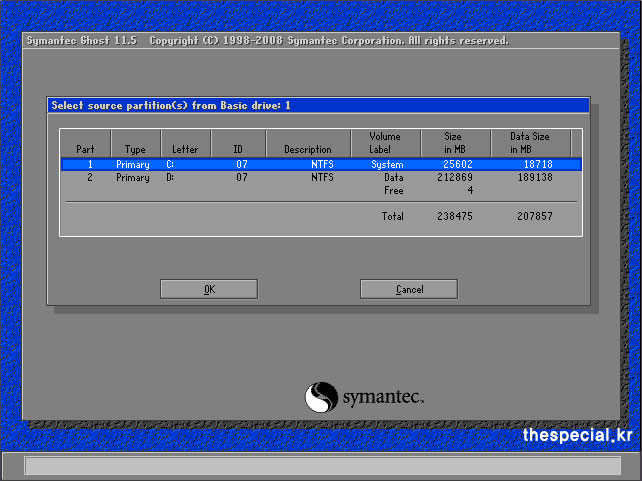The width and height of the screenshot is (642, 481).
Task: Click the Symantec logo icon
Action: point(321,397)
